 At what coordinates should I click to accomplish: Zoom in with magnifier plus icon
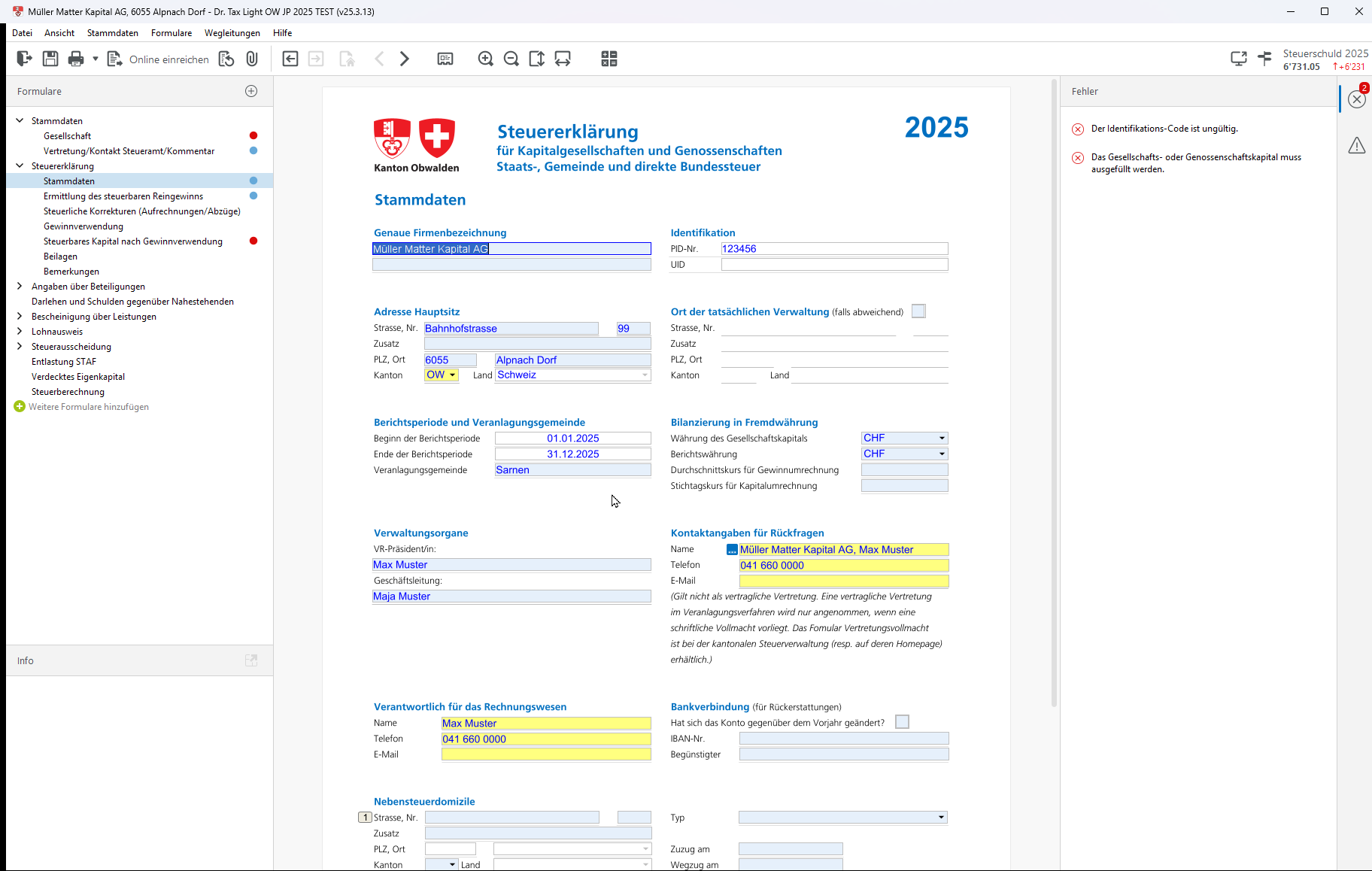[x=486, y=59]
